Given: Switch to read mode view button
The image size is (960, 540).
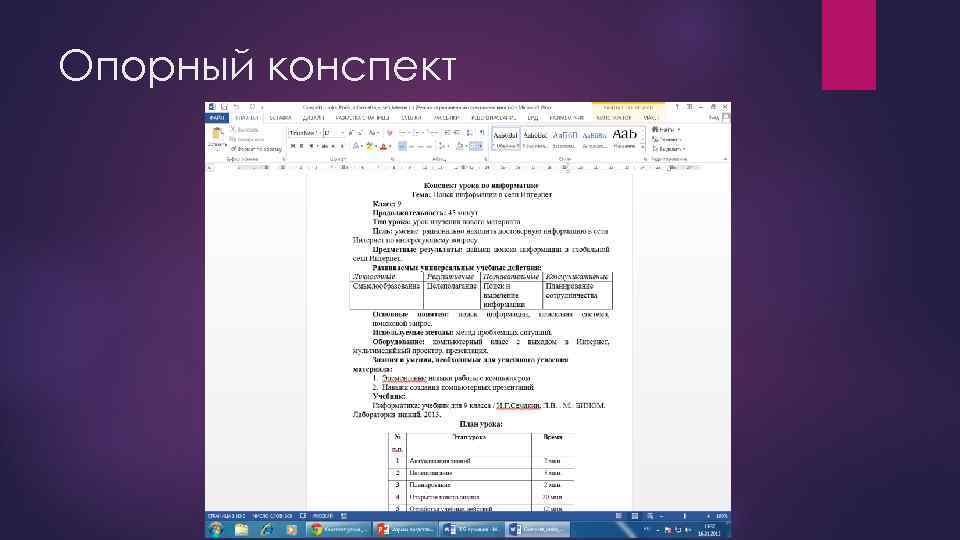Looking at the screenshot, I should point(618,516).
